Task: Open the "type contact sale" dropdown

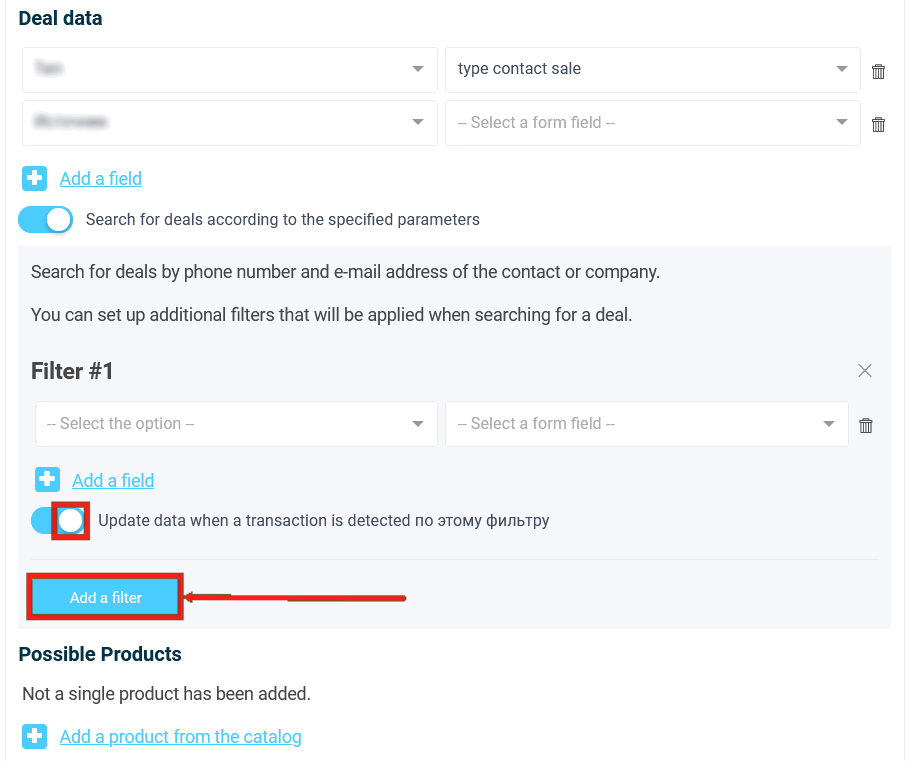Action: 652,69
